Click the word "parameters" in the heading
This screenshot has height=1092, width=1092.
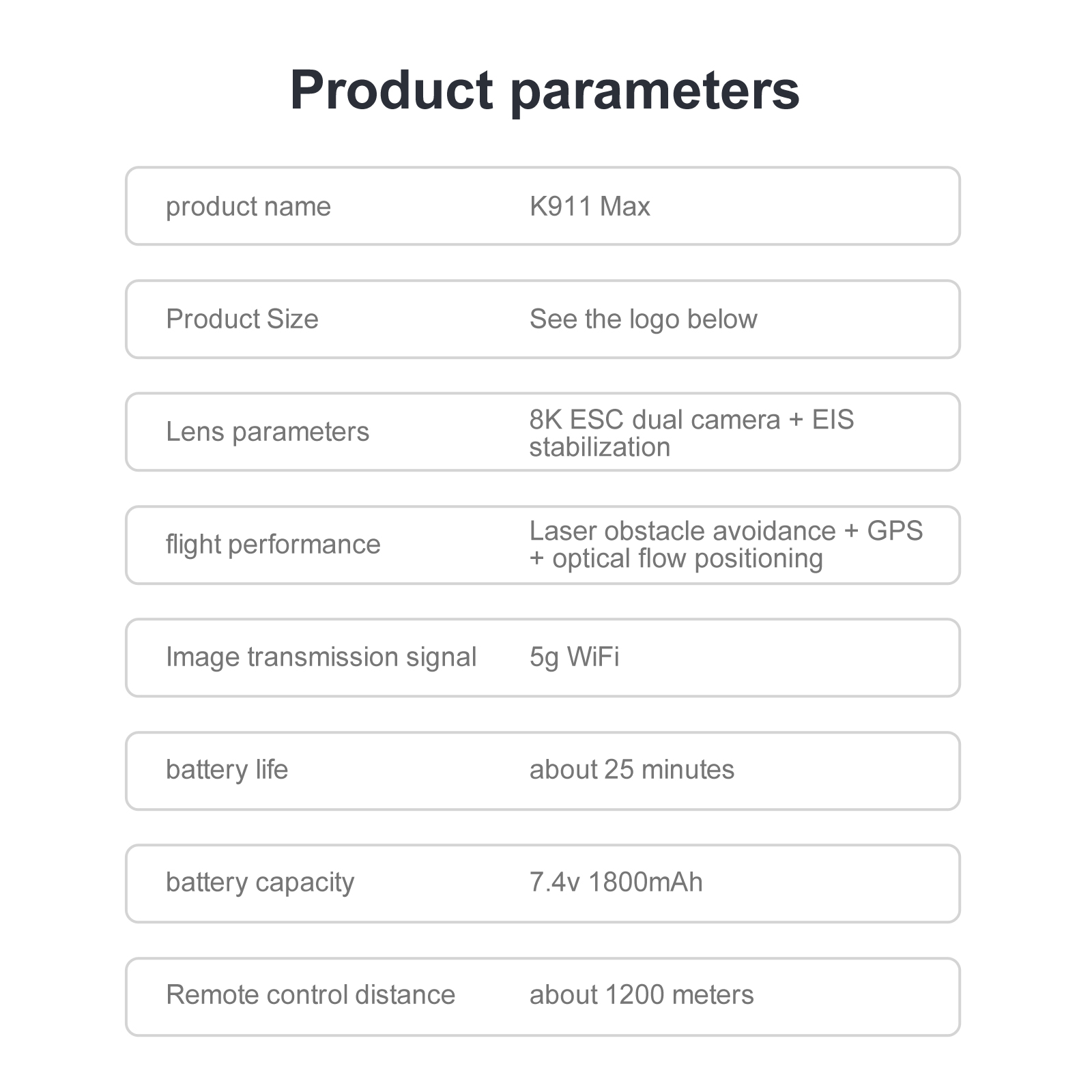[655, 91]
